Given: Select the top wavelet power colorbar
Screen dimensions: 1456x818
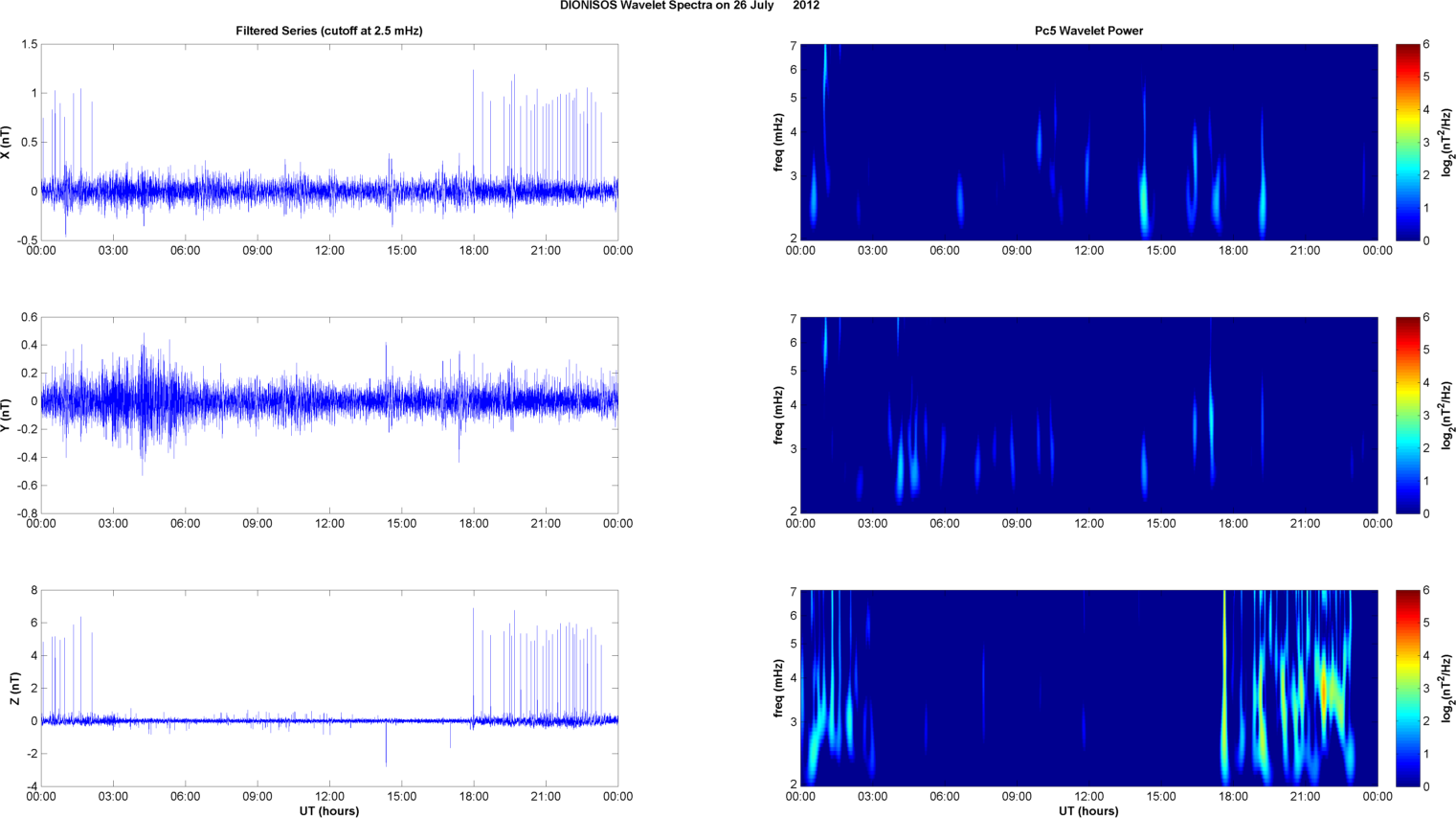Looking at the screenshot, I should click(x=1407, y=142).
